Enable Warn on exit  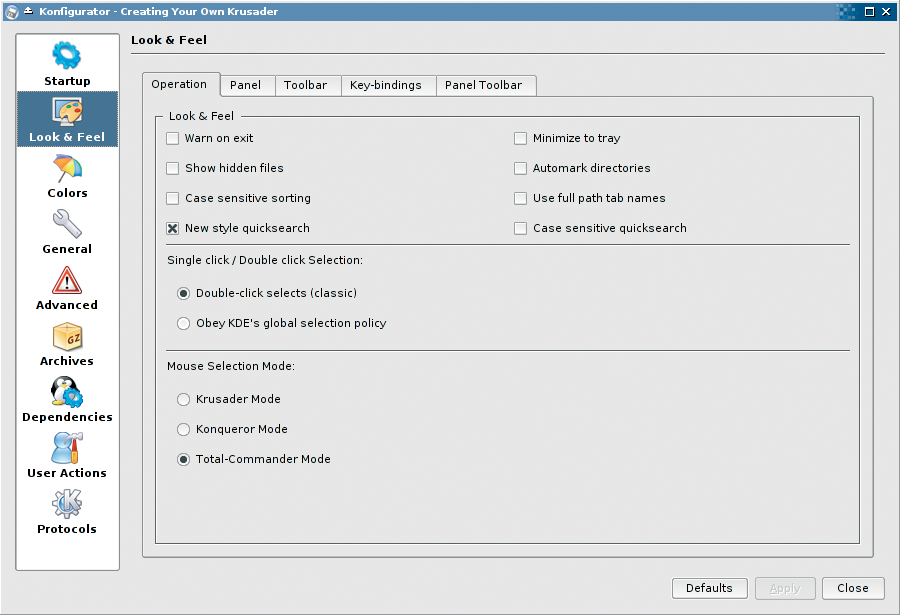(x=172, y=138)
